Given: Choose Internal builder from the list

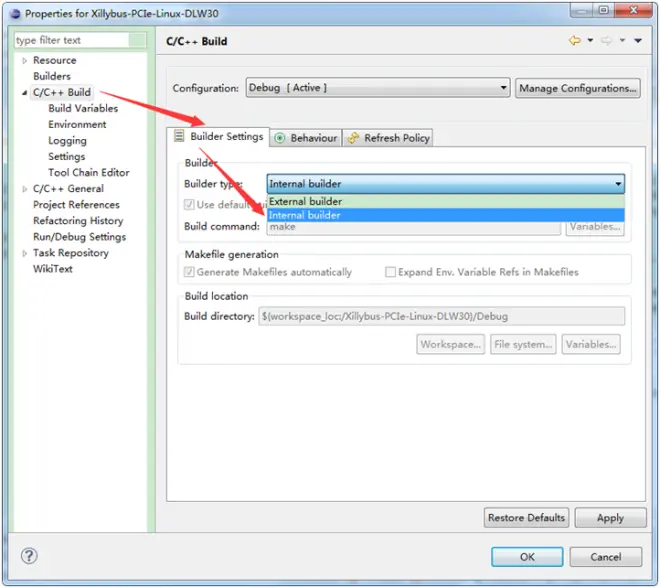Looking at the screenshot, I should [x=445, y=215].
